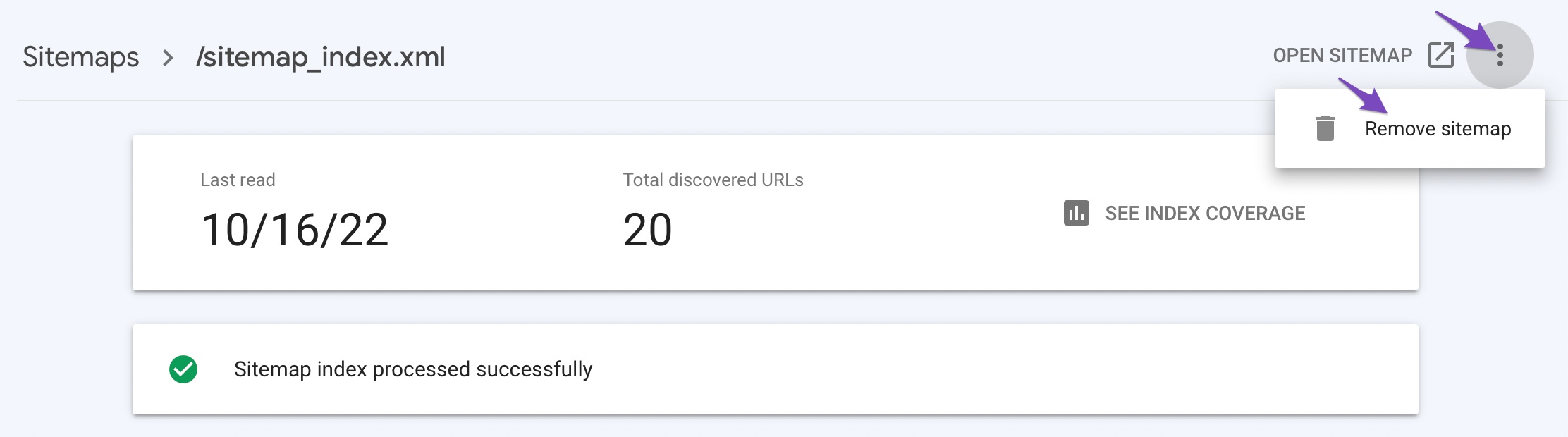Open the three-dot more options menu
The image size is (1568, 437).
1500,55
